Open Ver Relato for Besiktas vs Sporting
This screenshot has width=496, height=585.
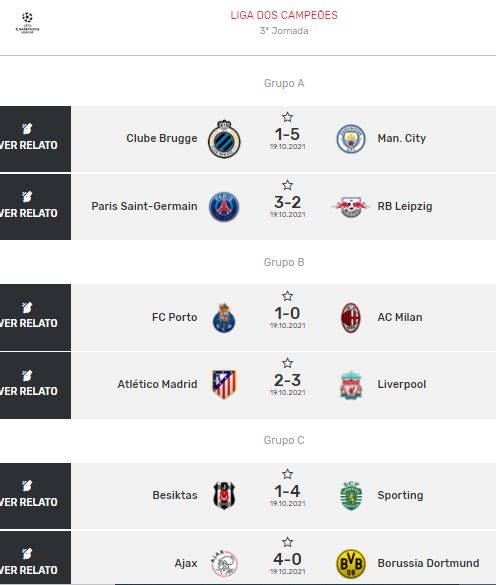35,496
